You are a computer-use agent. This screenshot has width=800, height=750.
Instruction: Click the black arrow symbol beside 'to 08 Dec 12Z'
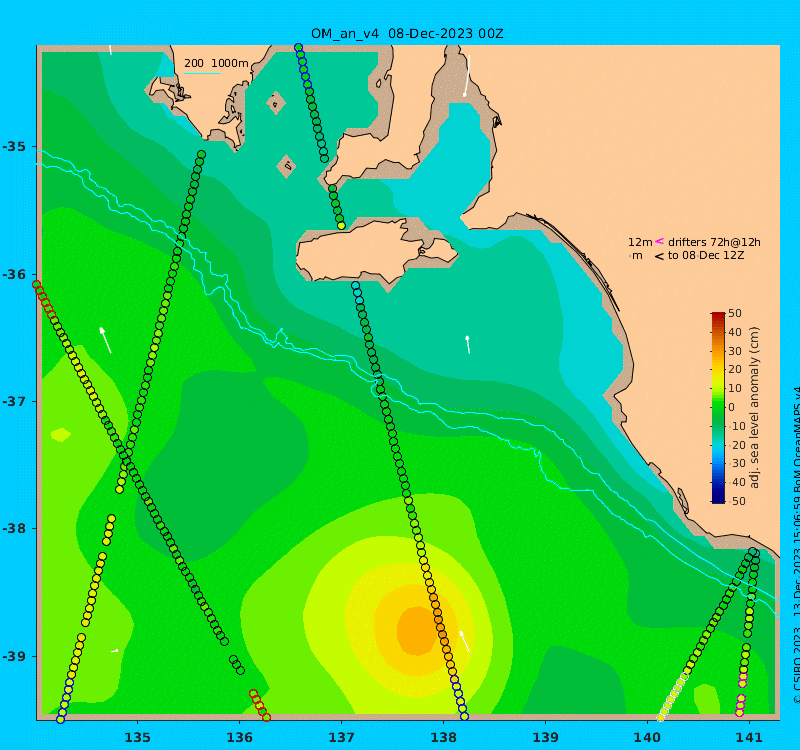(x=659, y=256)
